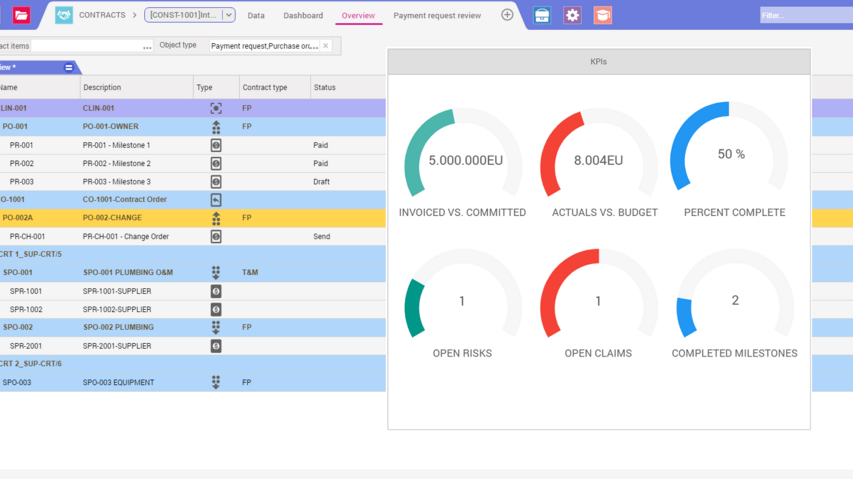Click the CONTRACTS breadcrumb link
Viewport: 853px width, 480px height.
click(102, 16)
